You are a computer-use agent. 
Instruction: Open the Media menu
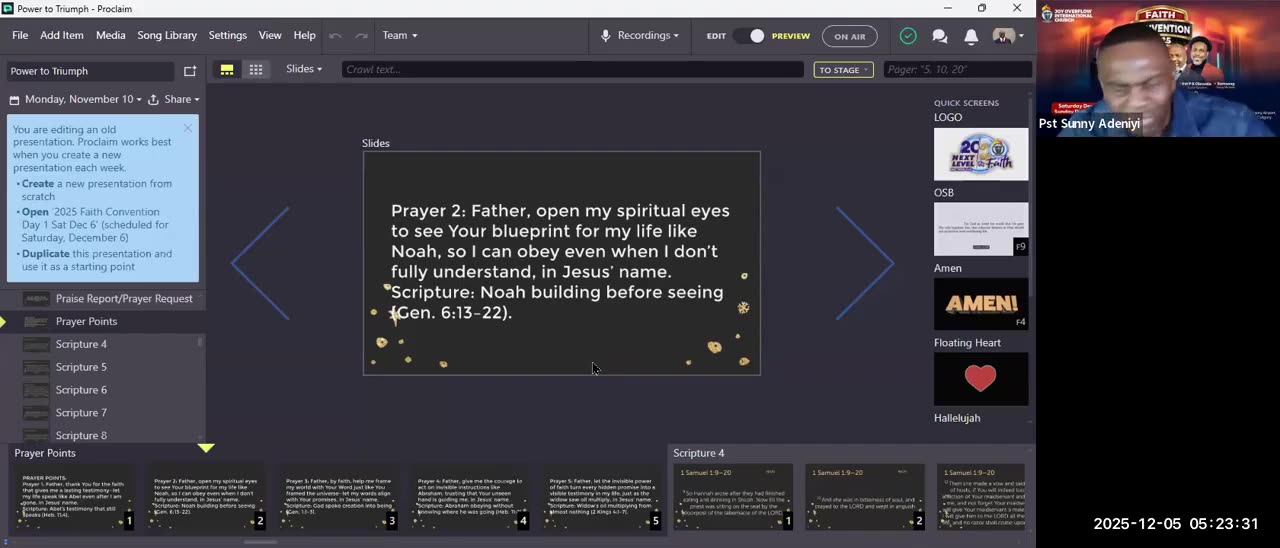click(x=111, y=35)
